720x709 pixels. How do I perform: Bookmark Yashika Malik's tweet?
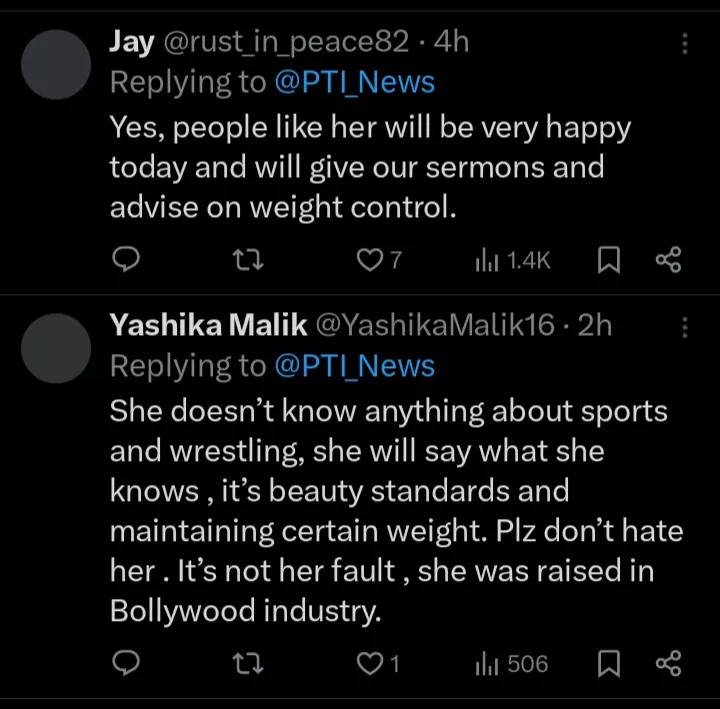(x=609, y=663)
